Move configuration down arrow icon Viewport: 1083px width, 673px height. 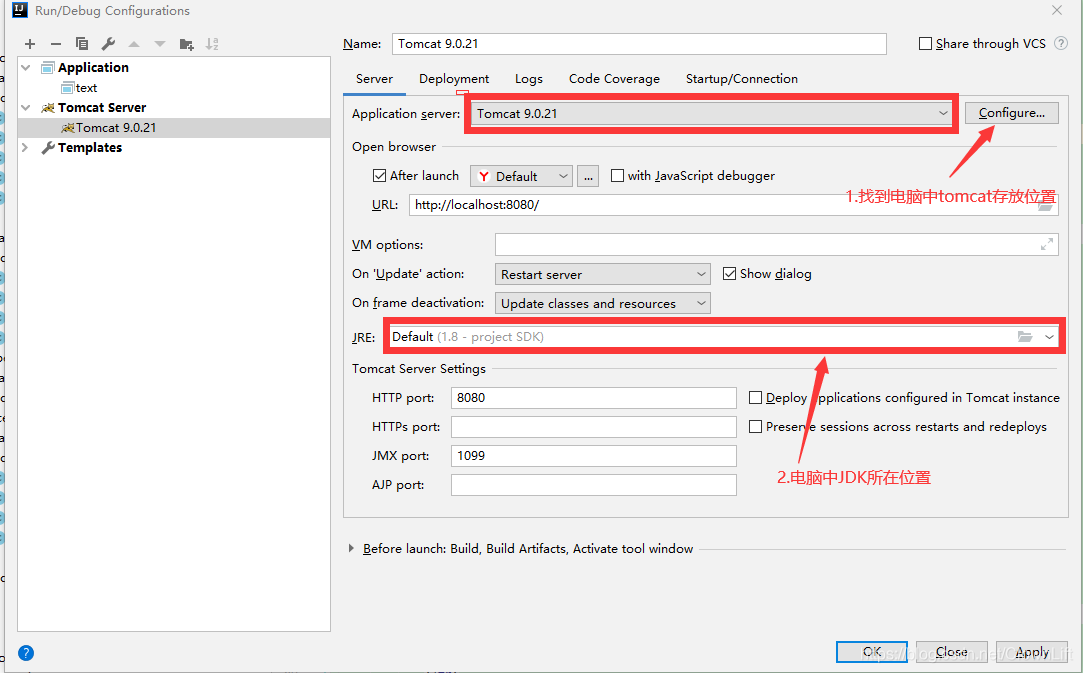[x=160, y=44]
